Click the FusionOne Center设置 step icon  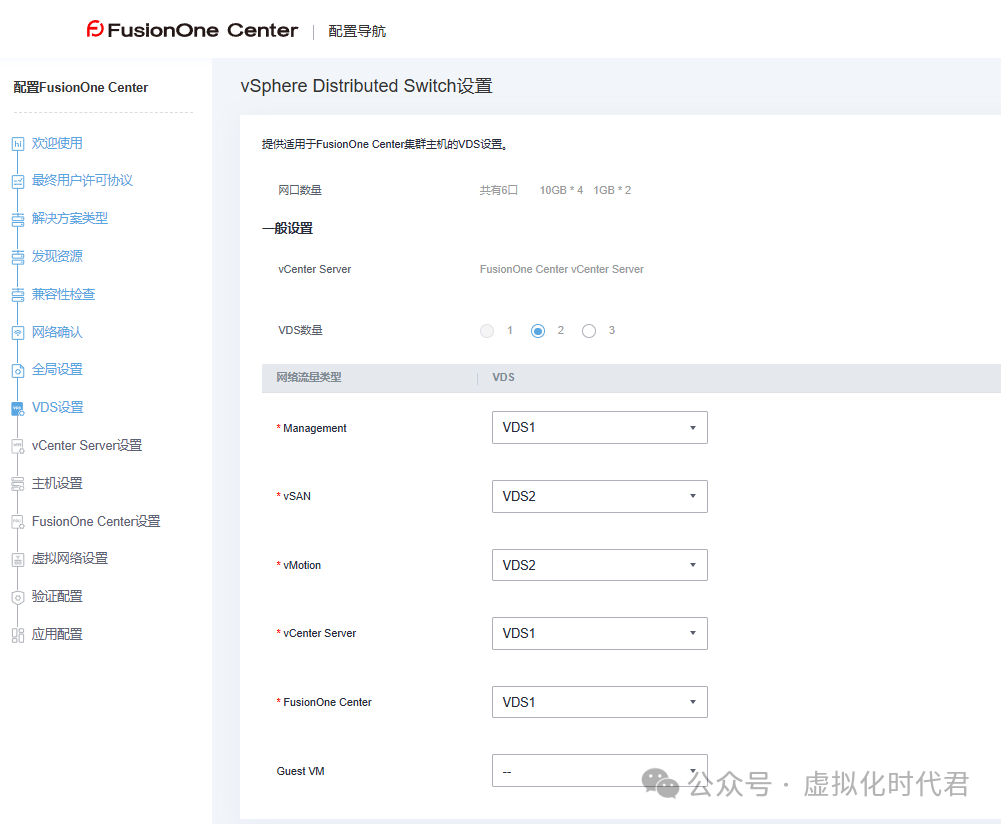tap(18, 522)
